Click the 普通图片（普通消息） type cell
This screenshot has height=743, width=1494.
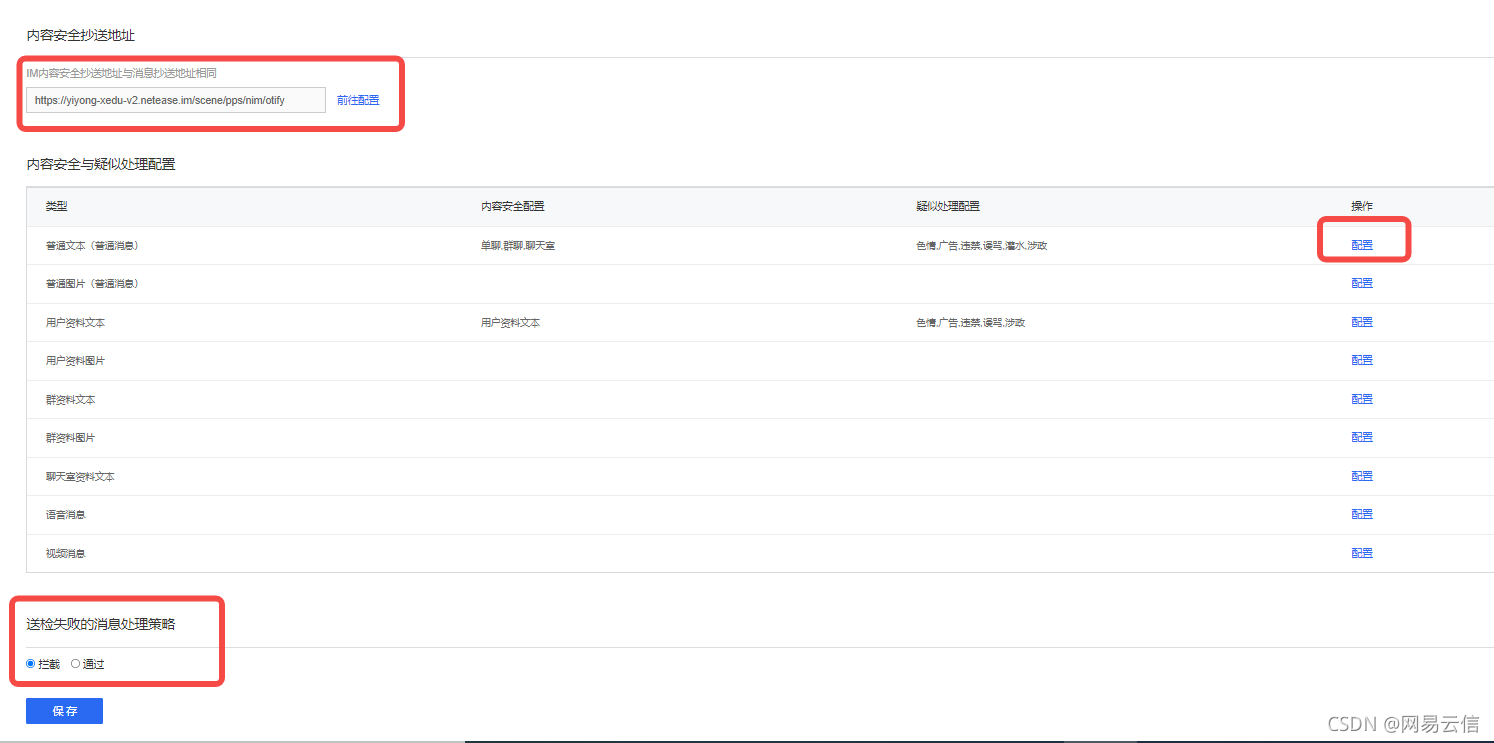pos(92,284)
